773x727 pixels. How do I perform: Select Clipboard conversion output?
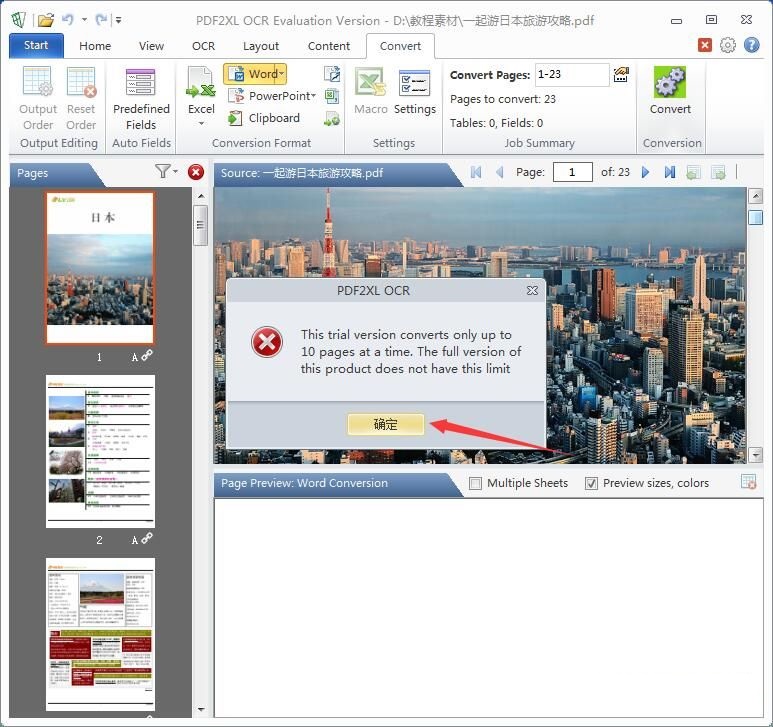coord(264,118)
